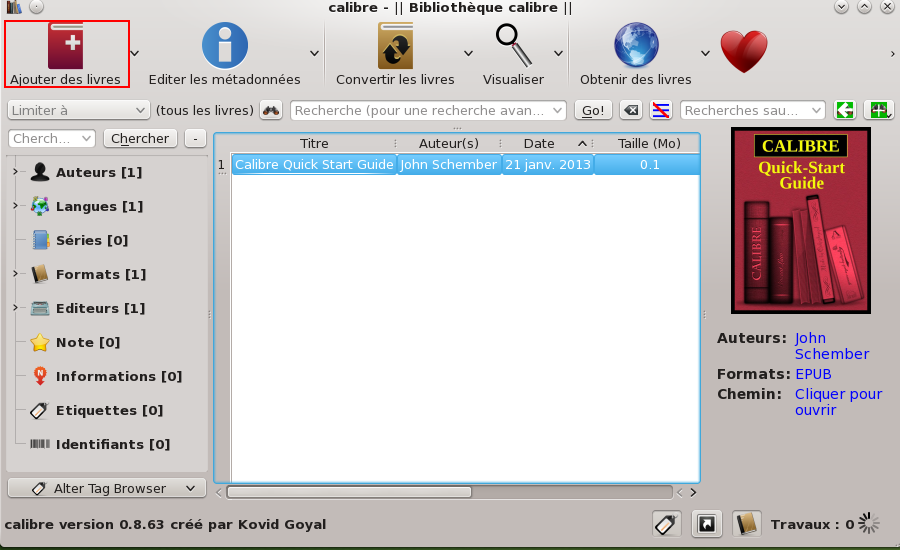Click the Editeurs typewriter icon
Screen dimensions: 900x550
click(40, 308)
